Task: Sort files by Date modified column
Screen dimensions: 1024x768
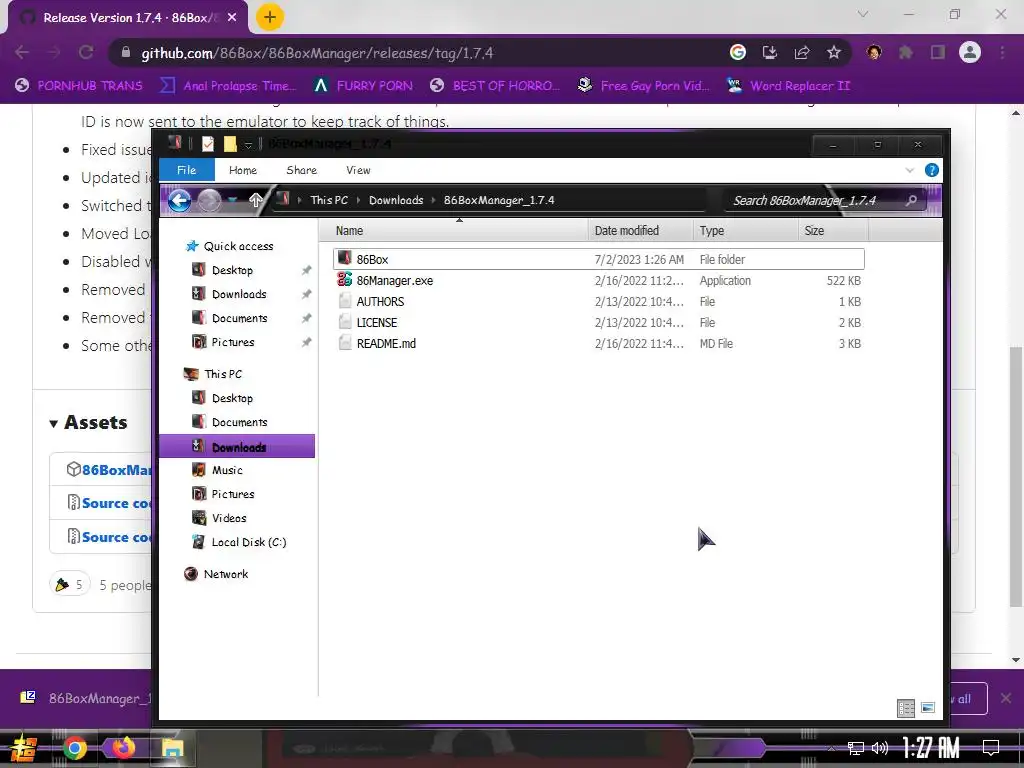Action: [x=641, y=231]
